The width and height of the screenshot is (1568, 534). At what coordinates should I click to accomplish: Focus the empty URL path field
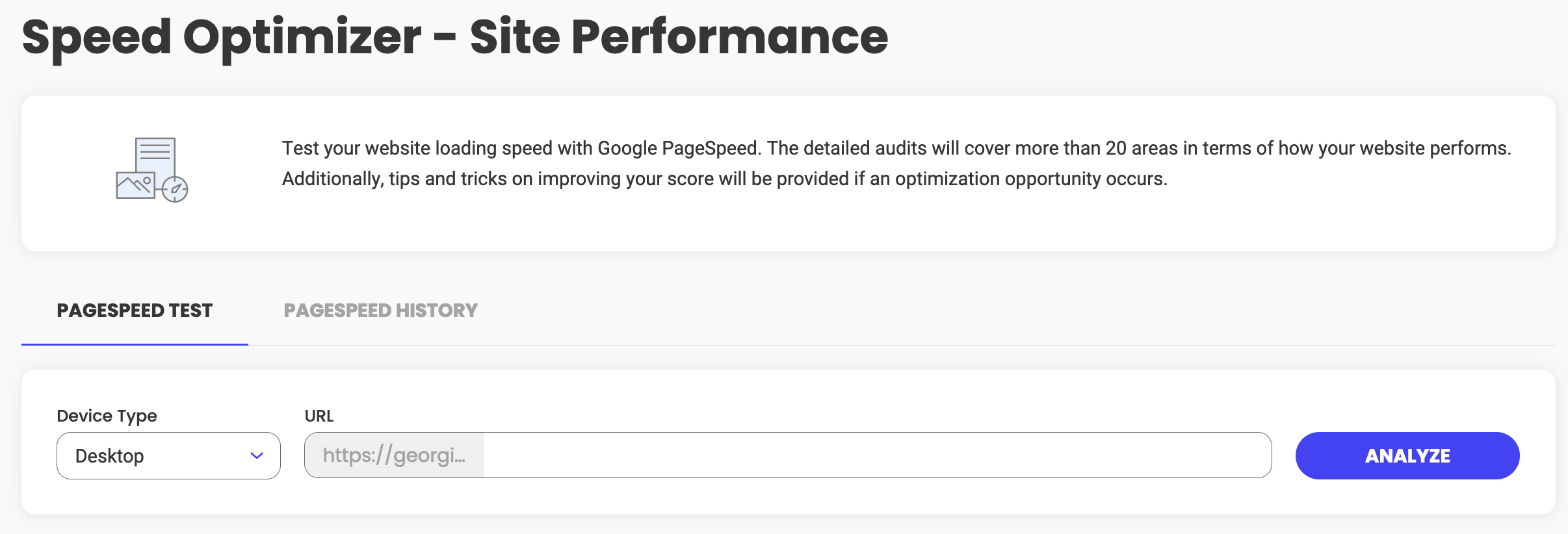coord(877,455)
